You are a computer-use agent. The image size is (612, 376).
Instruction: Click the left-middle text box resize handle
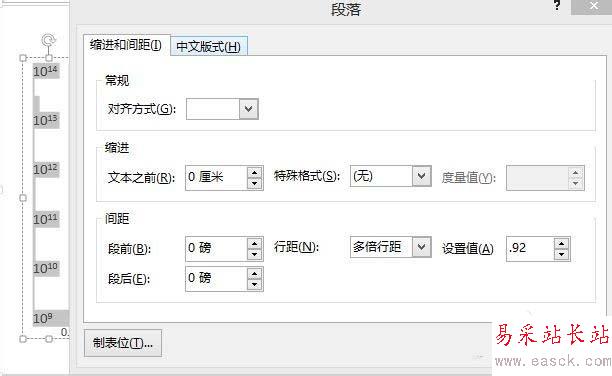tap(23, 198)
